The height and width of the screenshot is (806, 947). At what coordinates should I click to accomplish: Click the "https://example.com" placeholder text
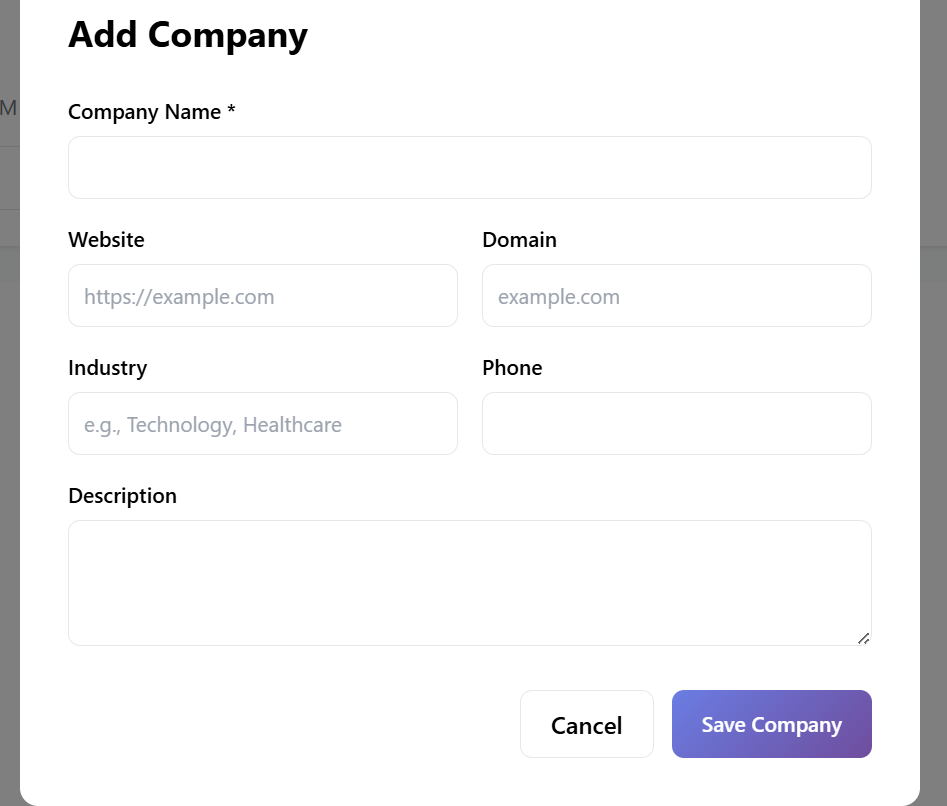click(x=179, y=297)
